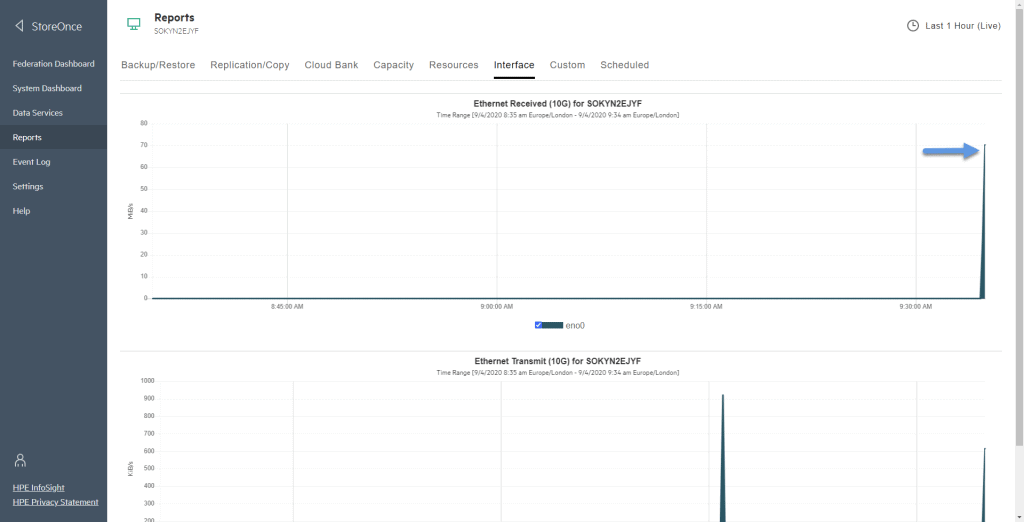The image size is (1024, 522).
Task: Click the Ethernet Transmit (10G) chart title
Action: click(558, 361)
